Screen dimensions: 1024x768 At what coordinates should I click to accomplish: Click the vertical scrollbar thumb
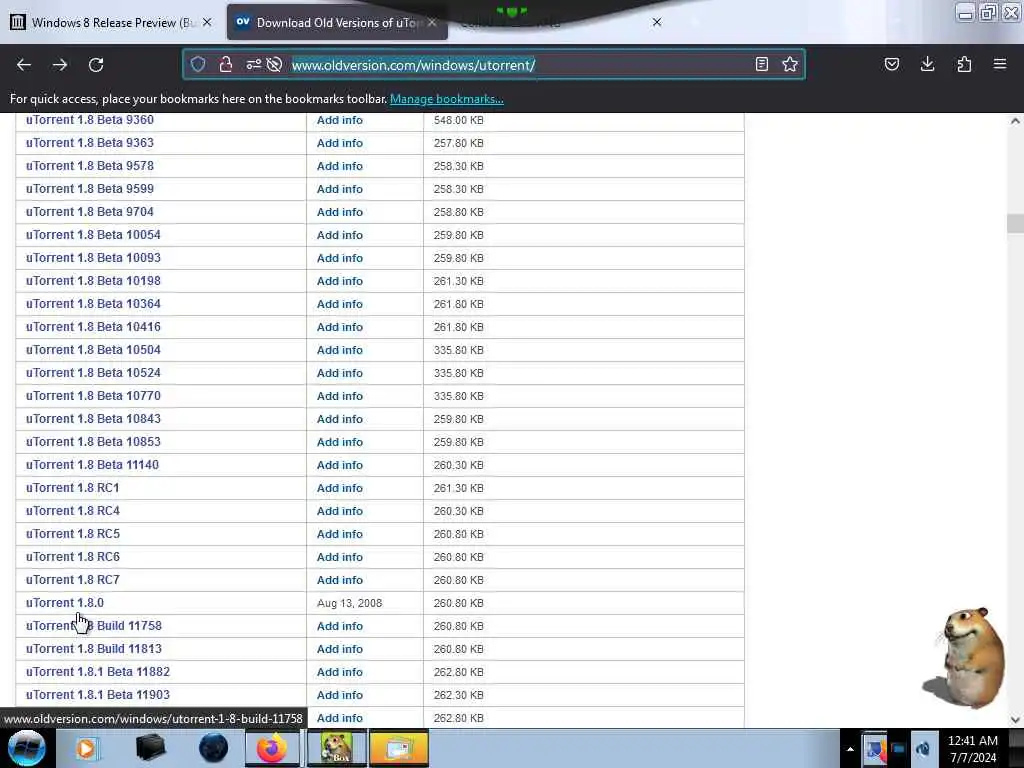pos(1015,223)
